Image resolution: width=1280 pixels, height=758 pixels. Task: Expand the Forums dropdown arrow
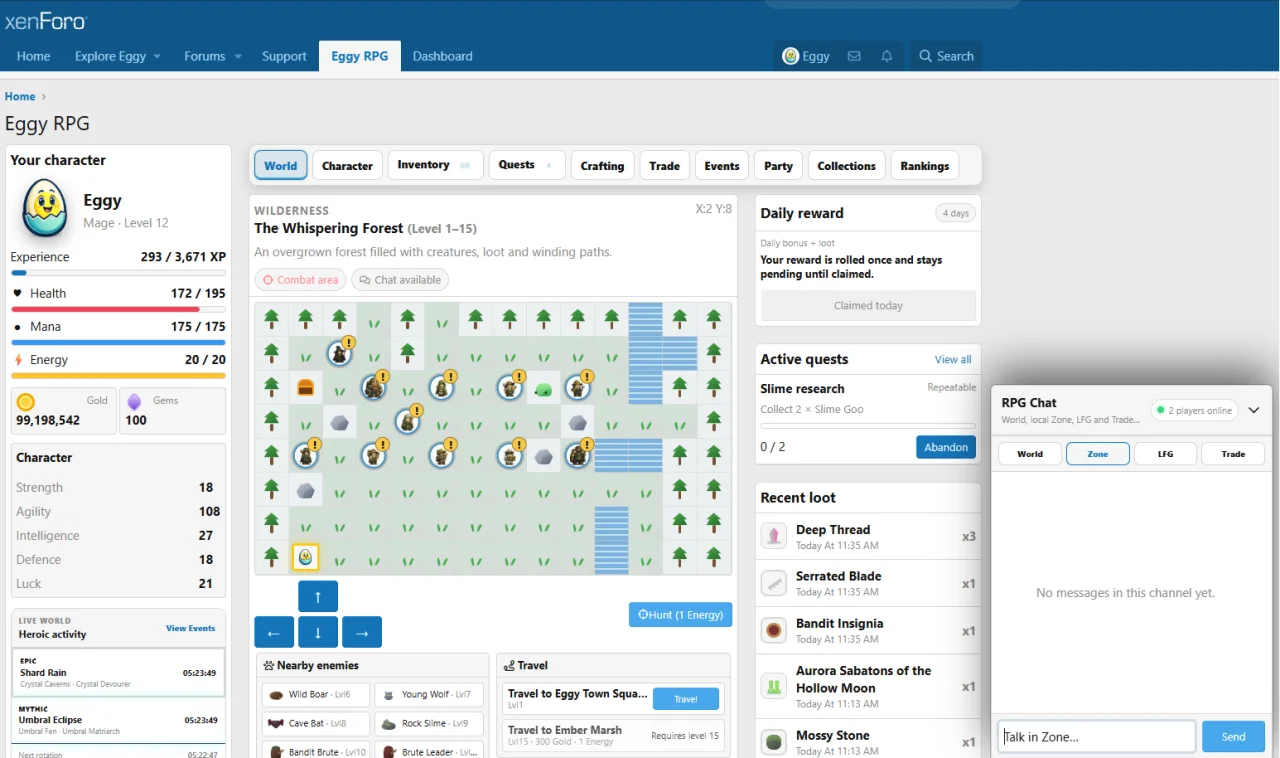click(x=238, y=57)
